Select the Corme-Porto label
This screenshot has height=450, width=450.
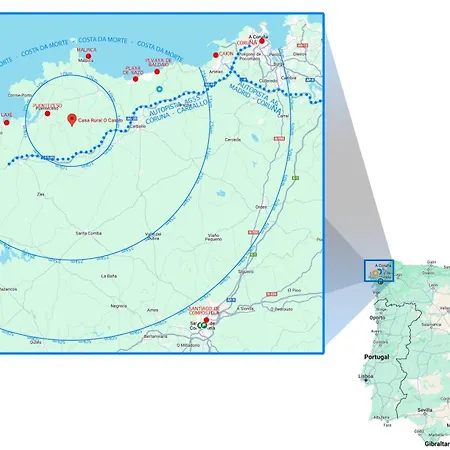(20, 95)
